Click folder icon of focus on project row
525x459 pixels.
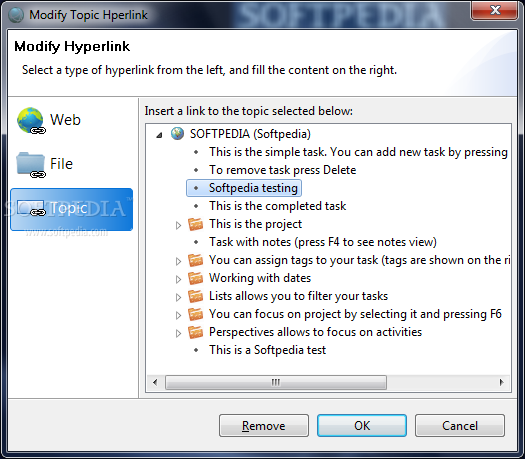196,314
